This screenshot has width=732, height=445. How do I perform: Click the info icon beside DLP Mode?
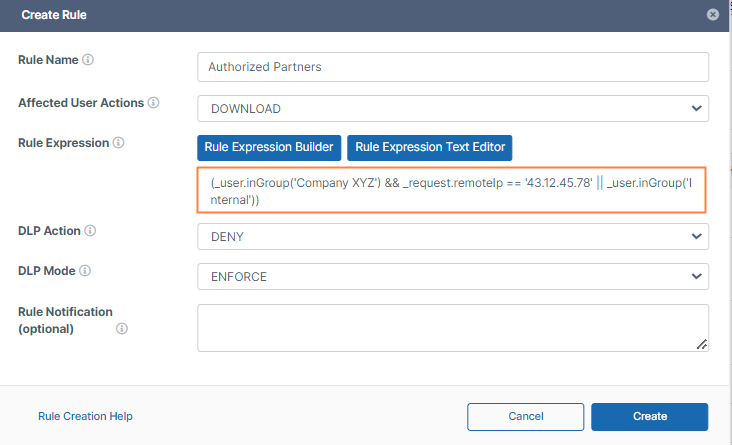(x=85, y=271)
